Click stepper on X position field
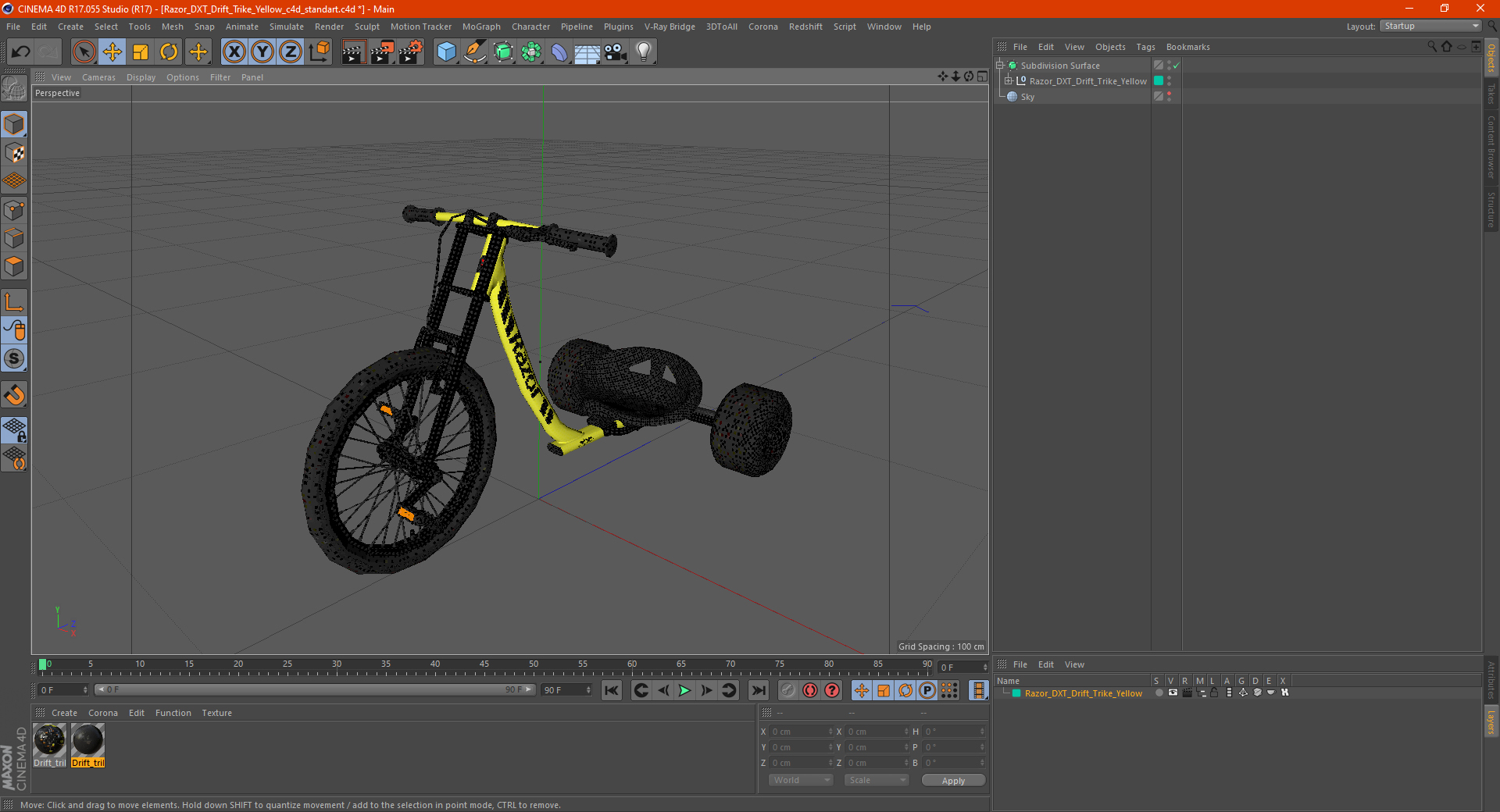The image size is (1500, 812). click(x=830, y=732)
